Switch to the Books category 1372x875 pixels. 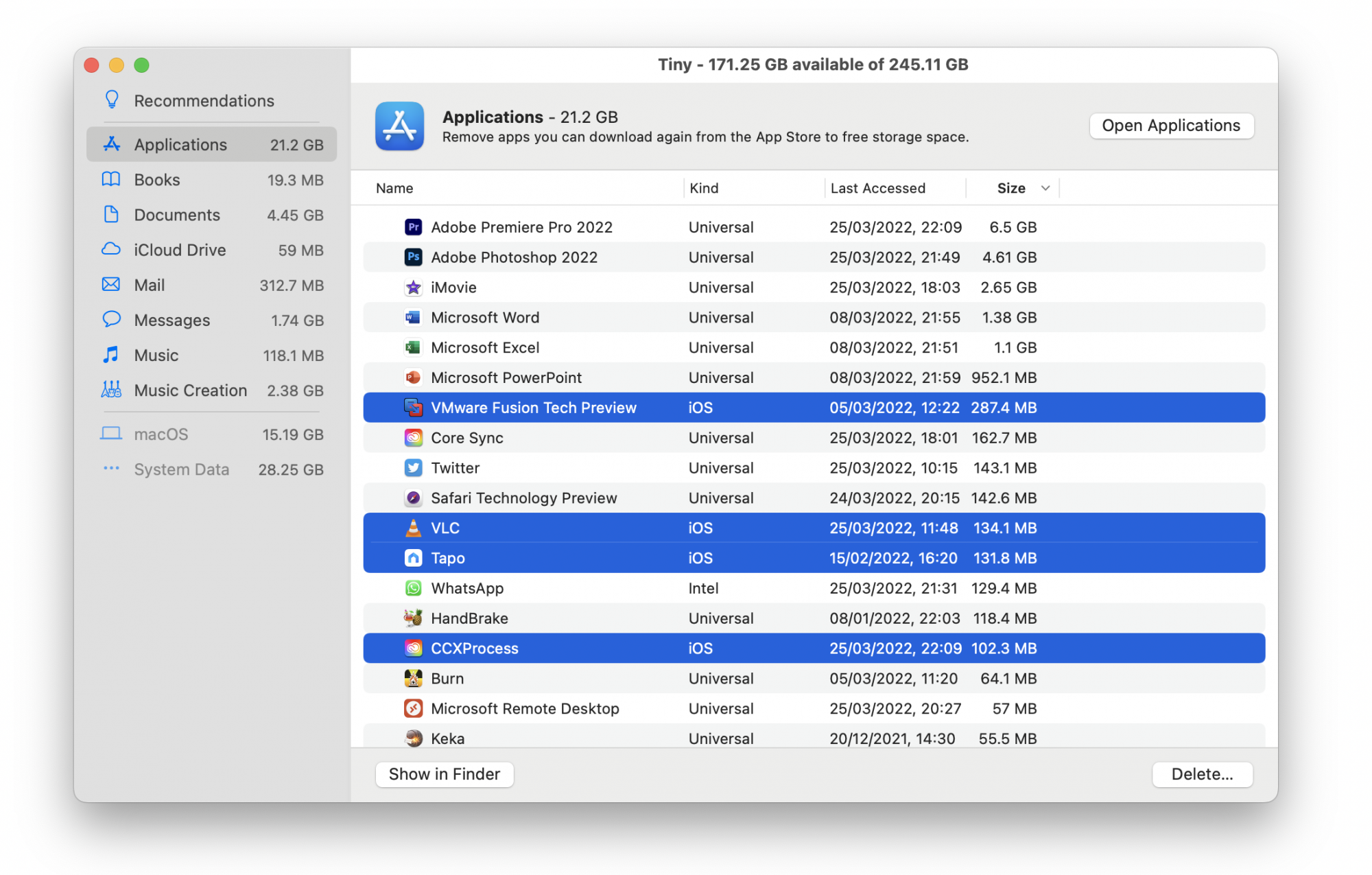coord(211,180)
